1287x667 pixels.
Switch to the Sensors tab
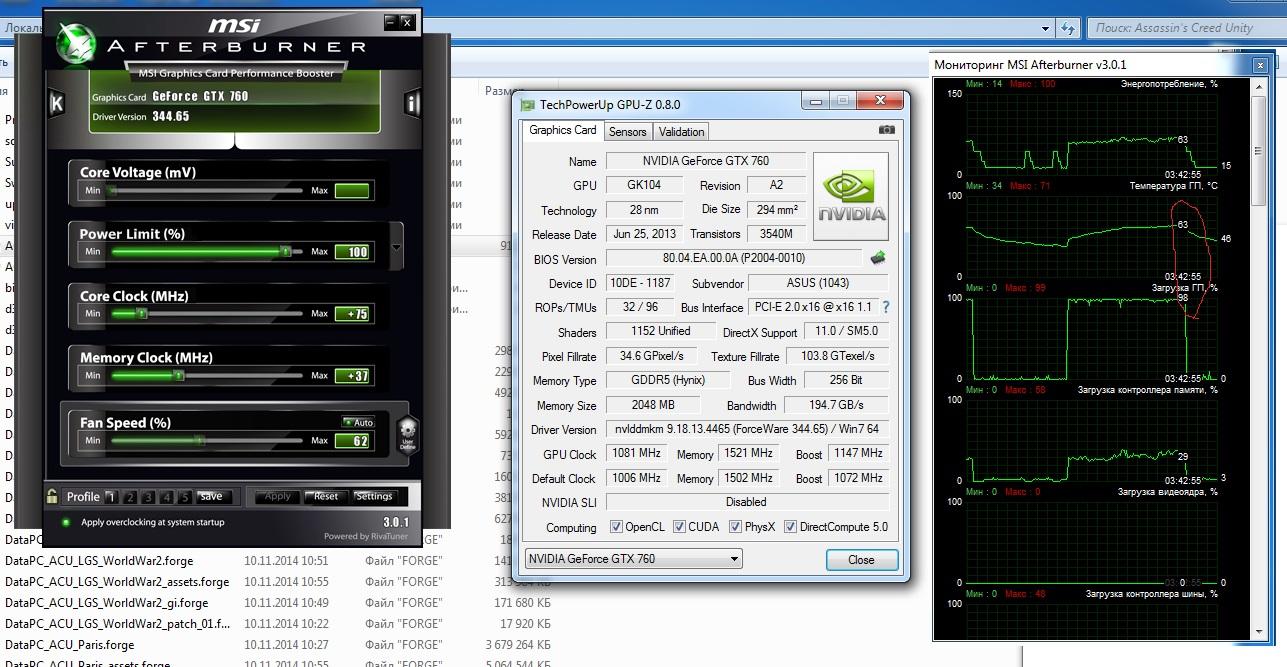pos(627,131)
